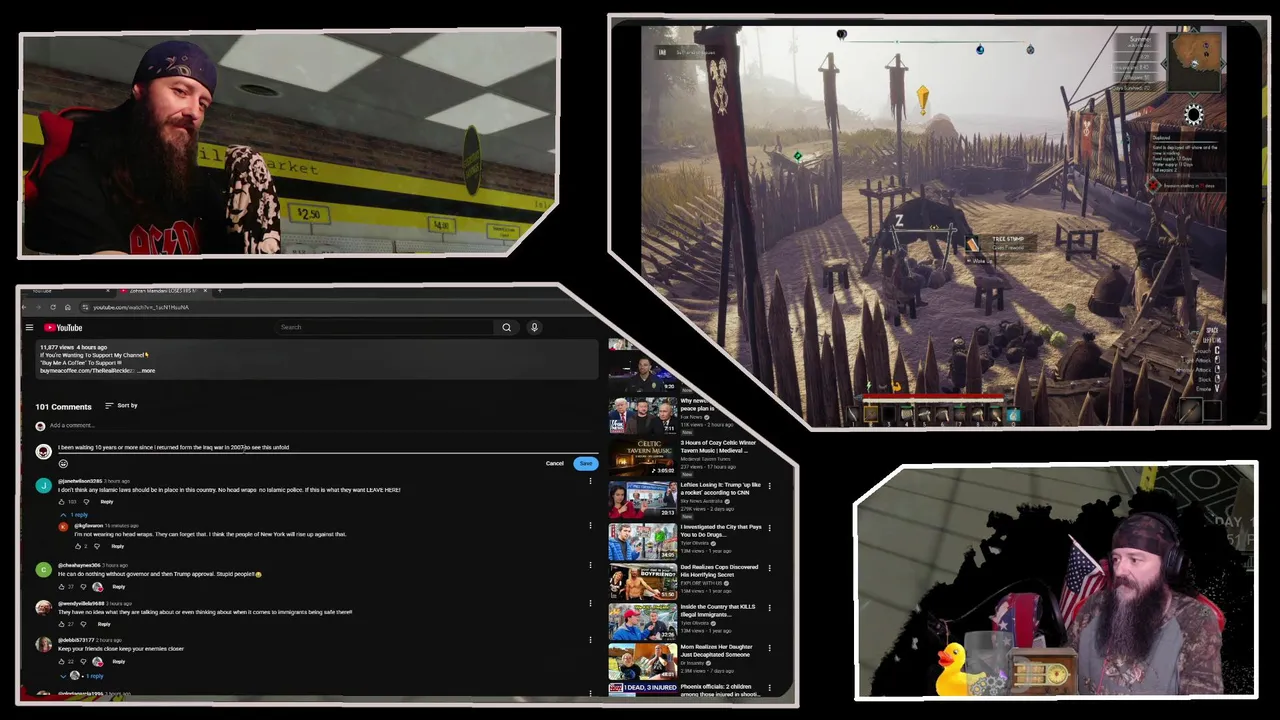Expand description with ...more

coord(146,371)
